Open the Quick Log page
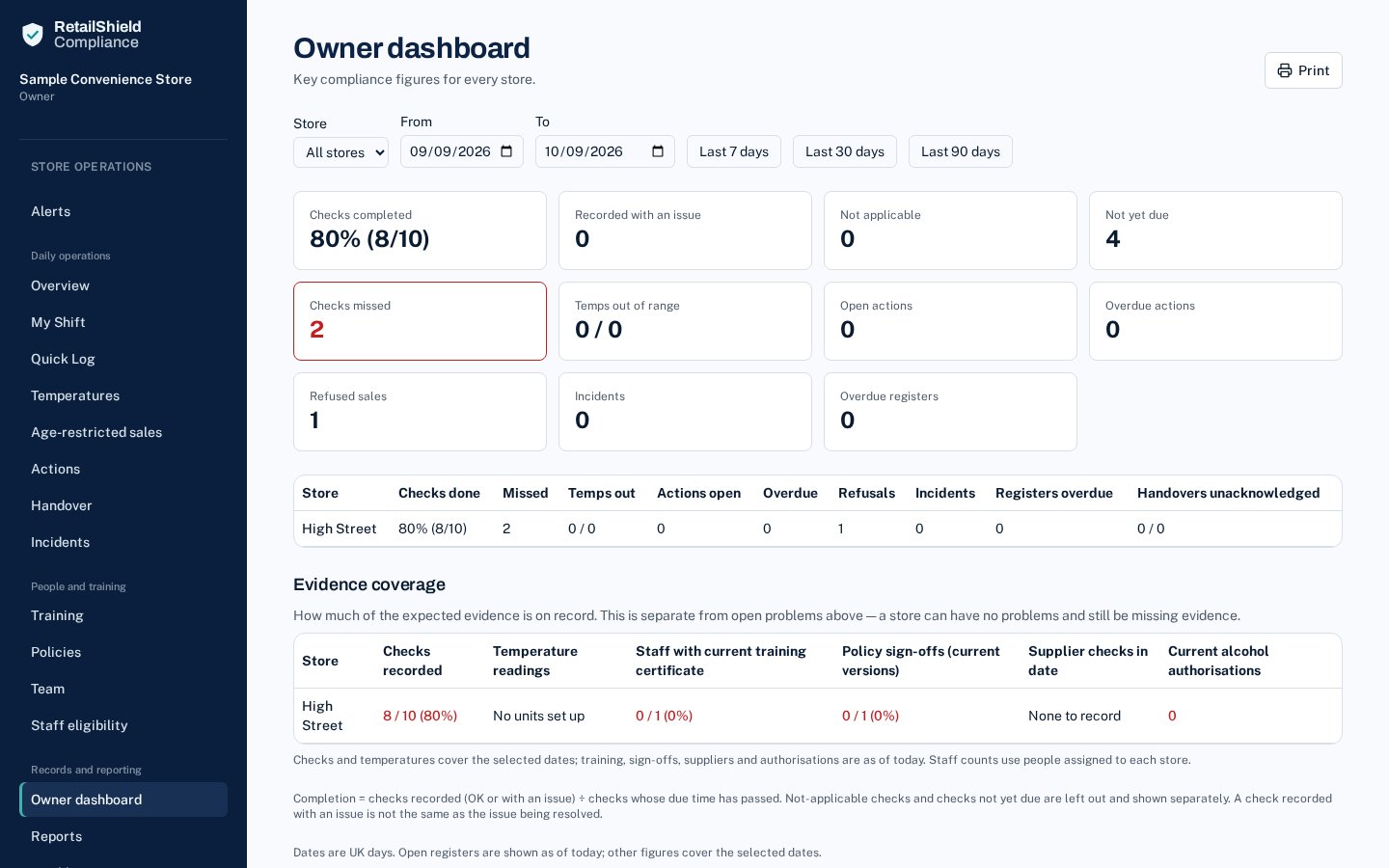1389x868 pixels. point(123,359)
